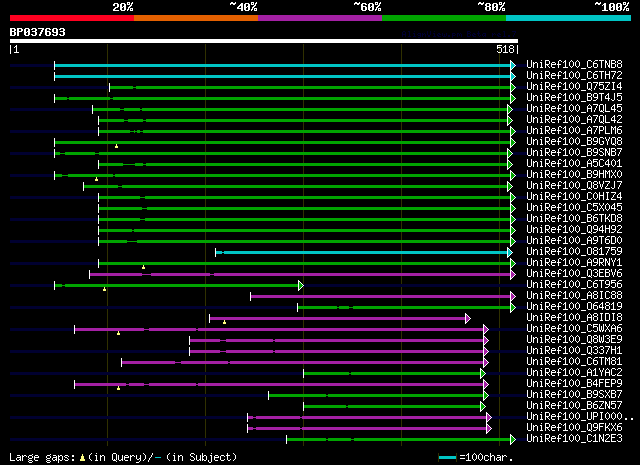Click the query end position 518
Viewport: 640px width, 465px height.
pyautogui.click(x=505, y=49)
